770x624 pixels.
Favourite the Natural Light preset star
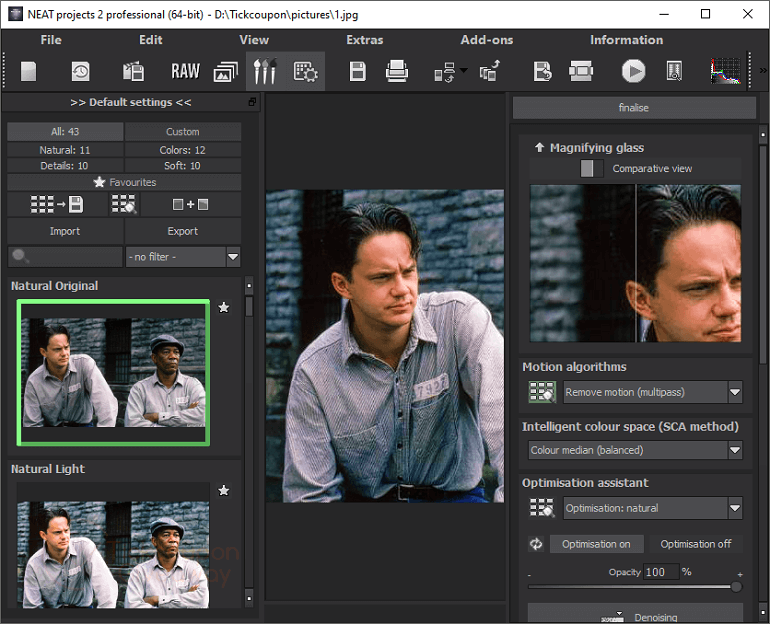pyautogui.click(x=223, y=490)
